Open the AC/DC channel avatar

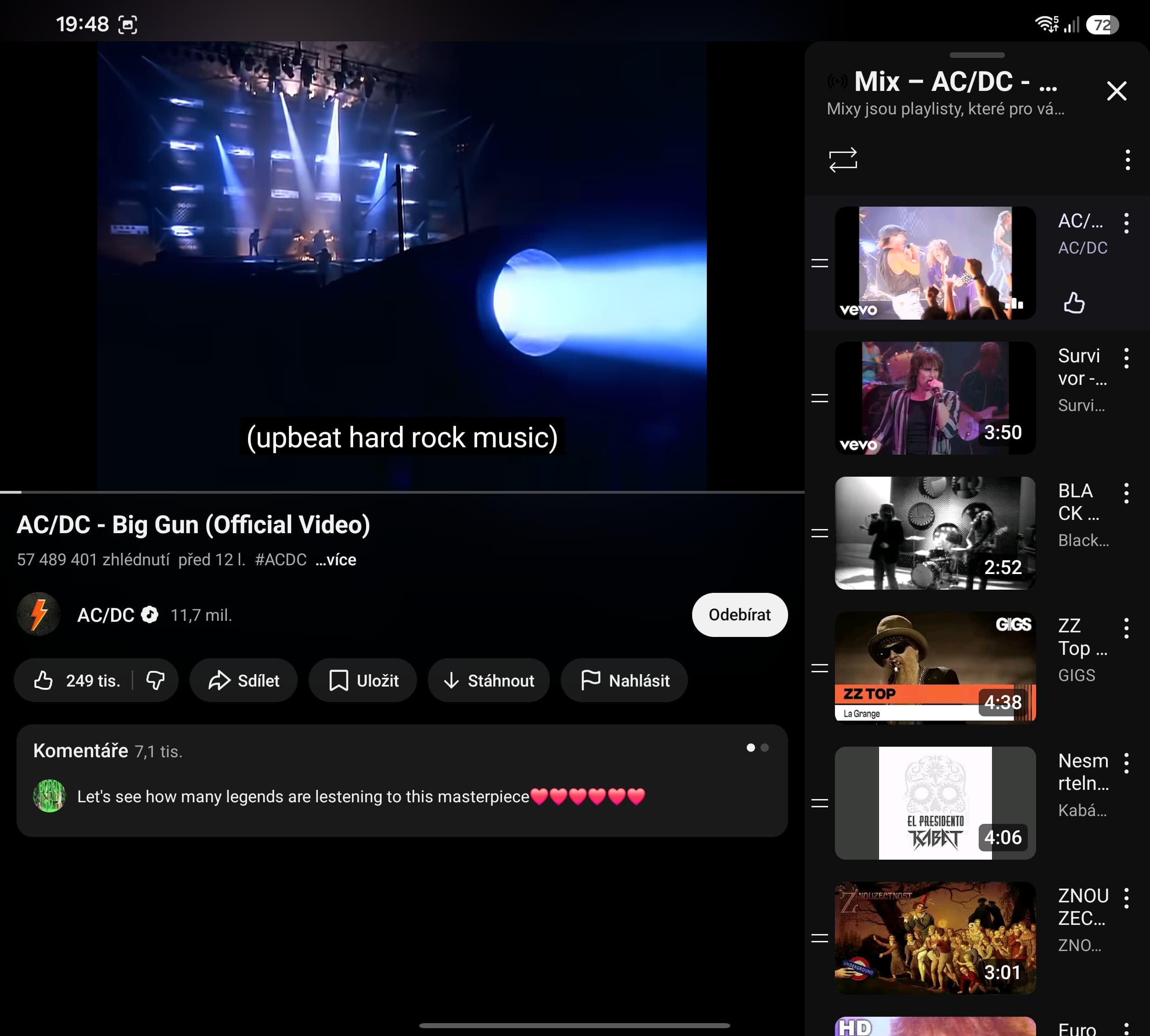(38, 615)
